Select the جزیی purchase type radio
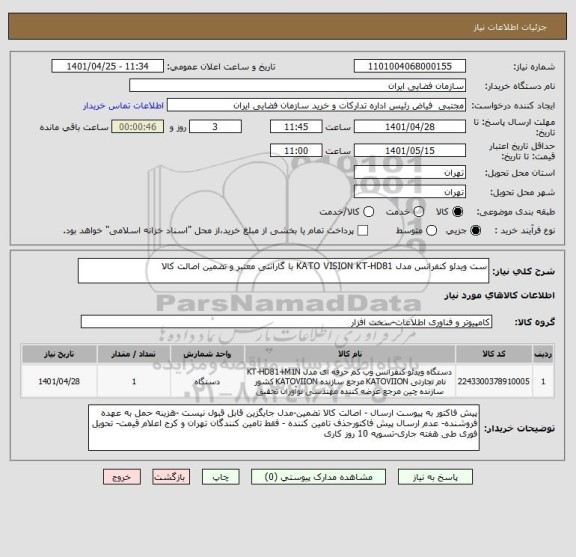Image resolution: width=576 pixels, height=557 pixels. coord(475,231)
